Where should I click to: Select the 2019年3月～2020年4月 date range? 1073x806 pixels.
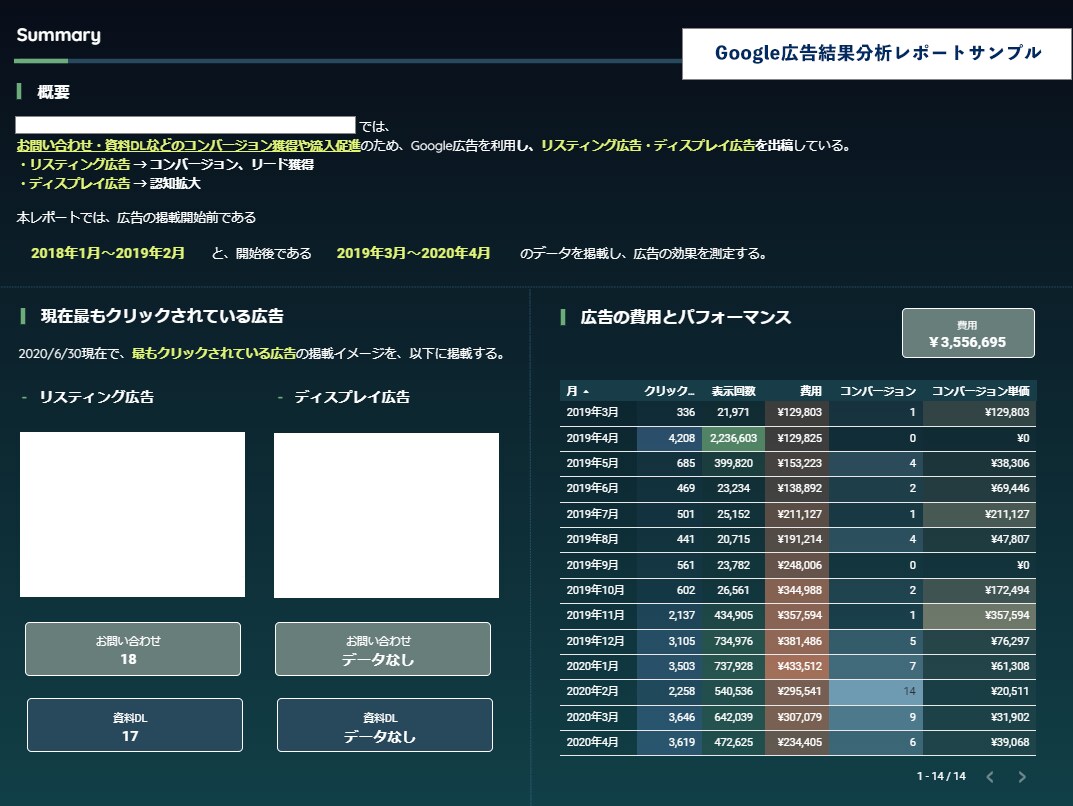(413, 253)
